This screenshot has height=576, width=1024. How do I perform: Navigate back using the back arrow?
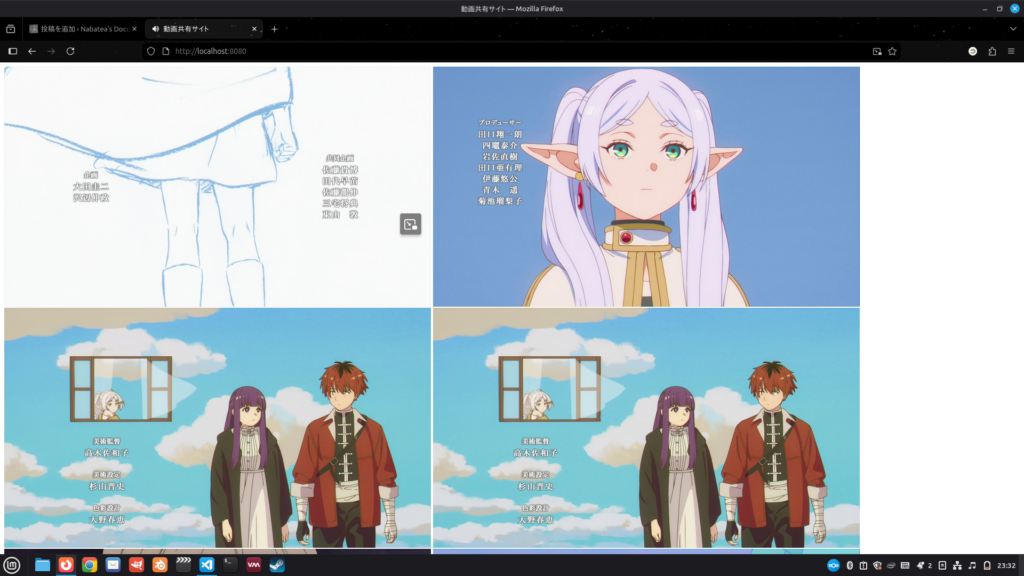tap(32, 51)
